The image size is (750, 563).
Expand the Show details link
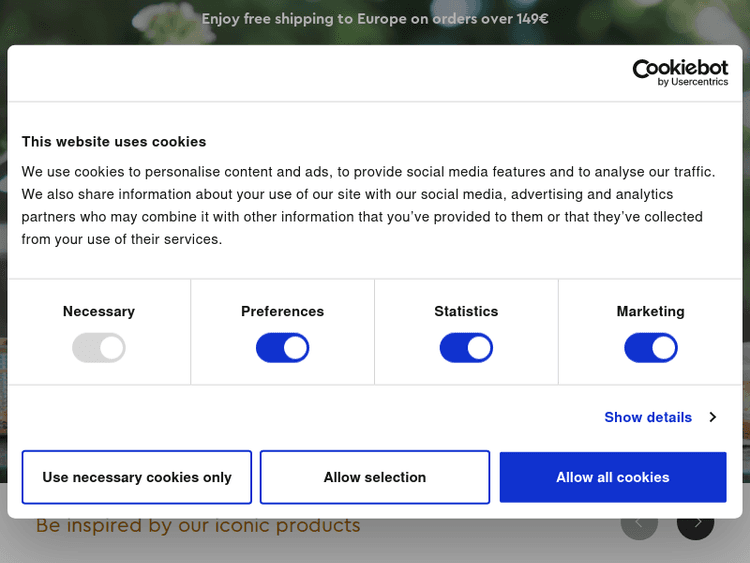point(648,417)
